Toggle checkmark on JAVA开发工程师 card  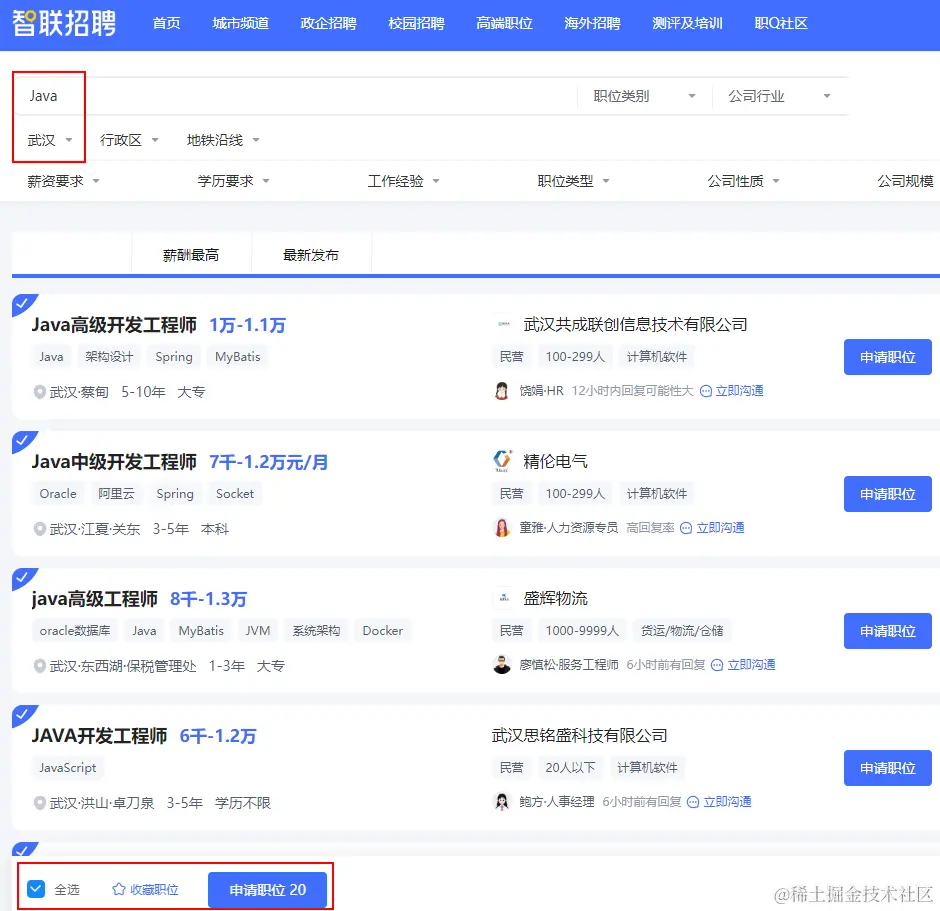click(23, 714)
